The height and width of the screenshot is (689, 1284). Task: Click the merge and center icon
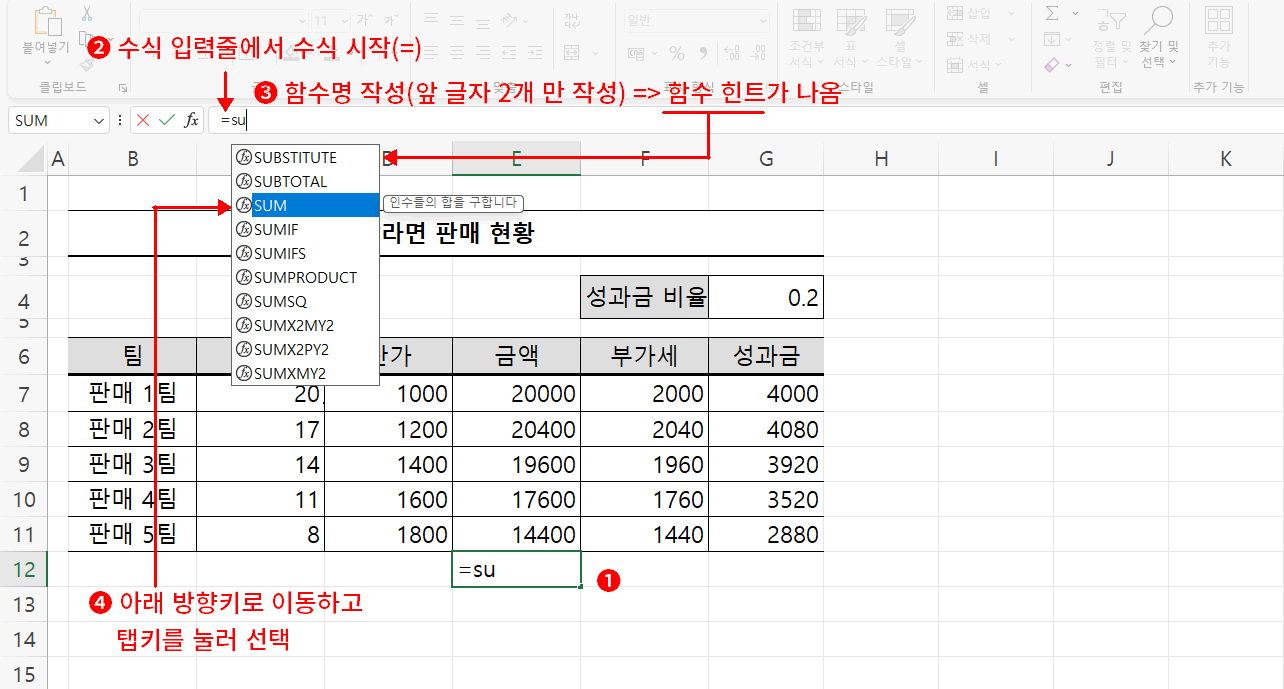coord(572,52)
